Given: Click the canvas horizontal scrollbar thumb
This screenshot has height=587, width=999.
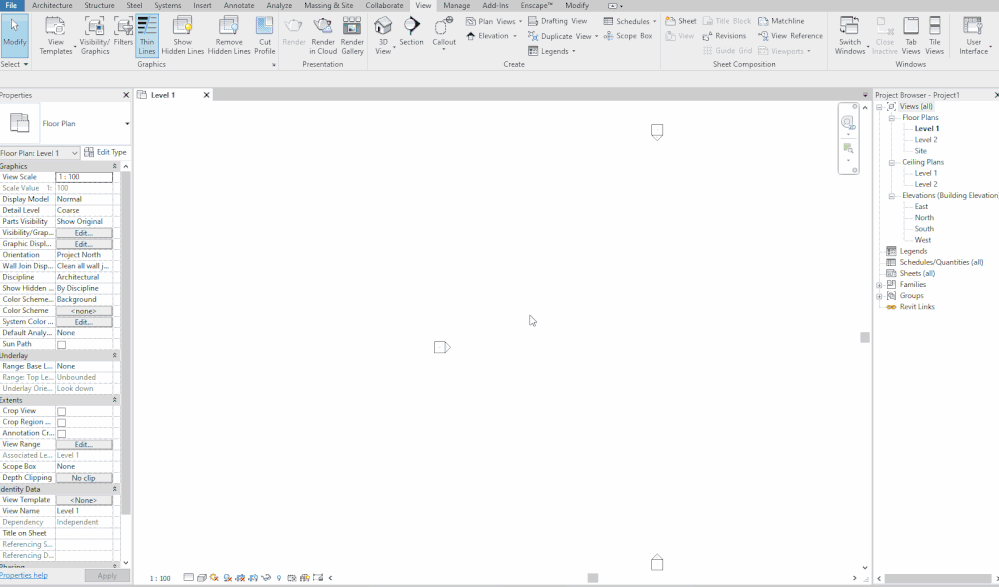Looking at the screenshot, I should (593, 578).
